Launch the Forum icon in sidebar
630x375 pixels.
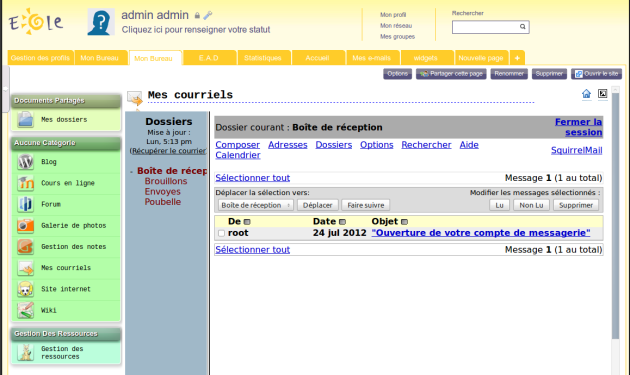[x=25, y=204]
